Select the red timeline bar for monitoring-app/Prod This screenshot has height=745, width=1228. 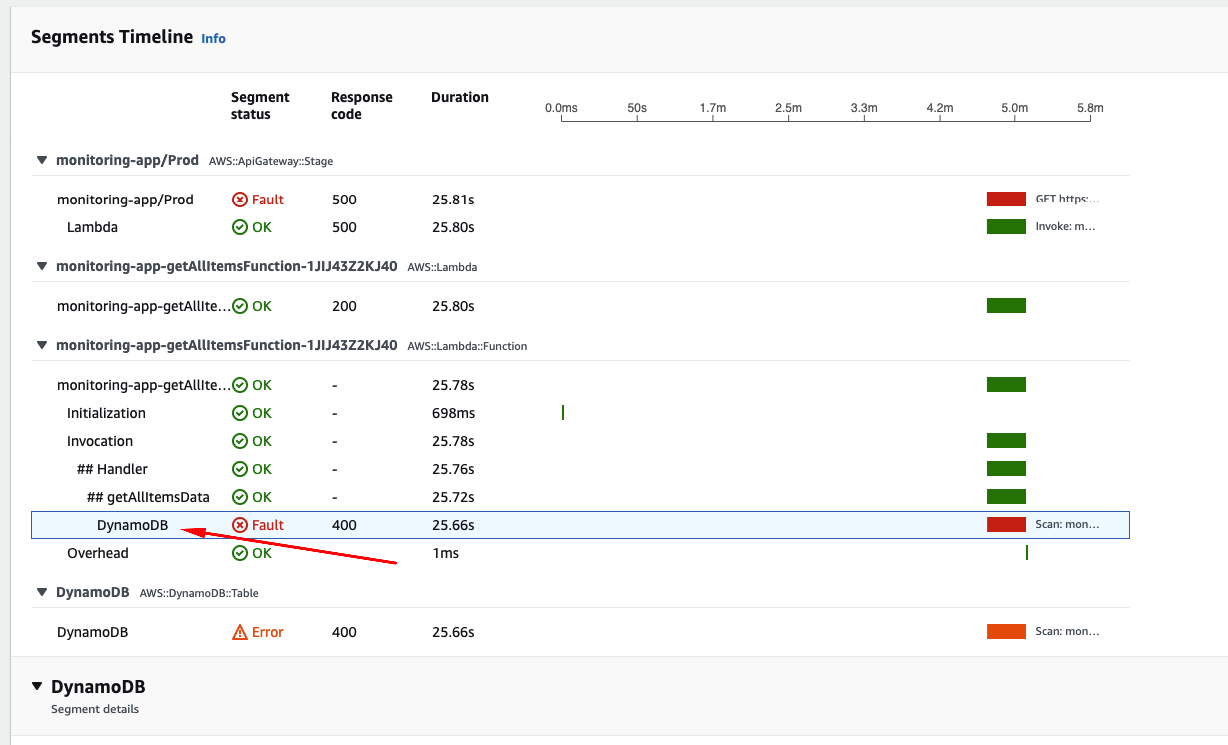click(x=1006, y=199)
